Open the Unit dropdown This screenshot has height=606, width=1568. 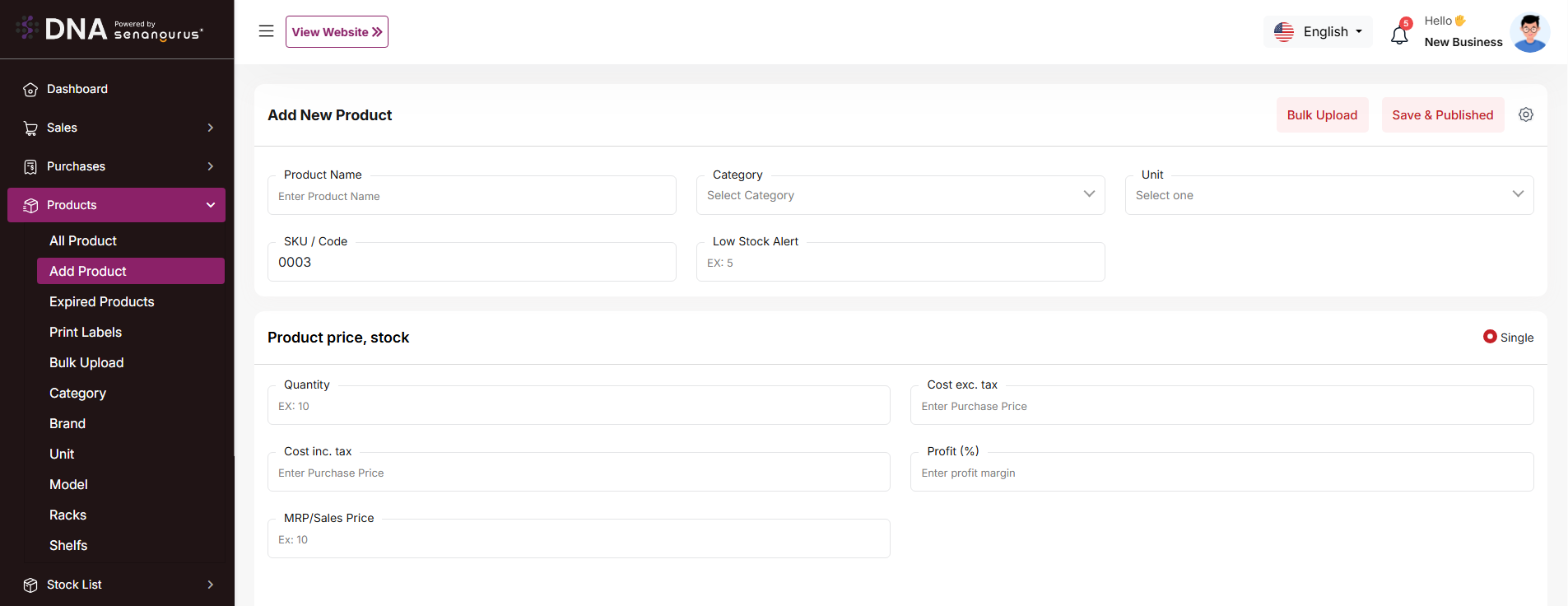click(x=1328, y=195)
